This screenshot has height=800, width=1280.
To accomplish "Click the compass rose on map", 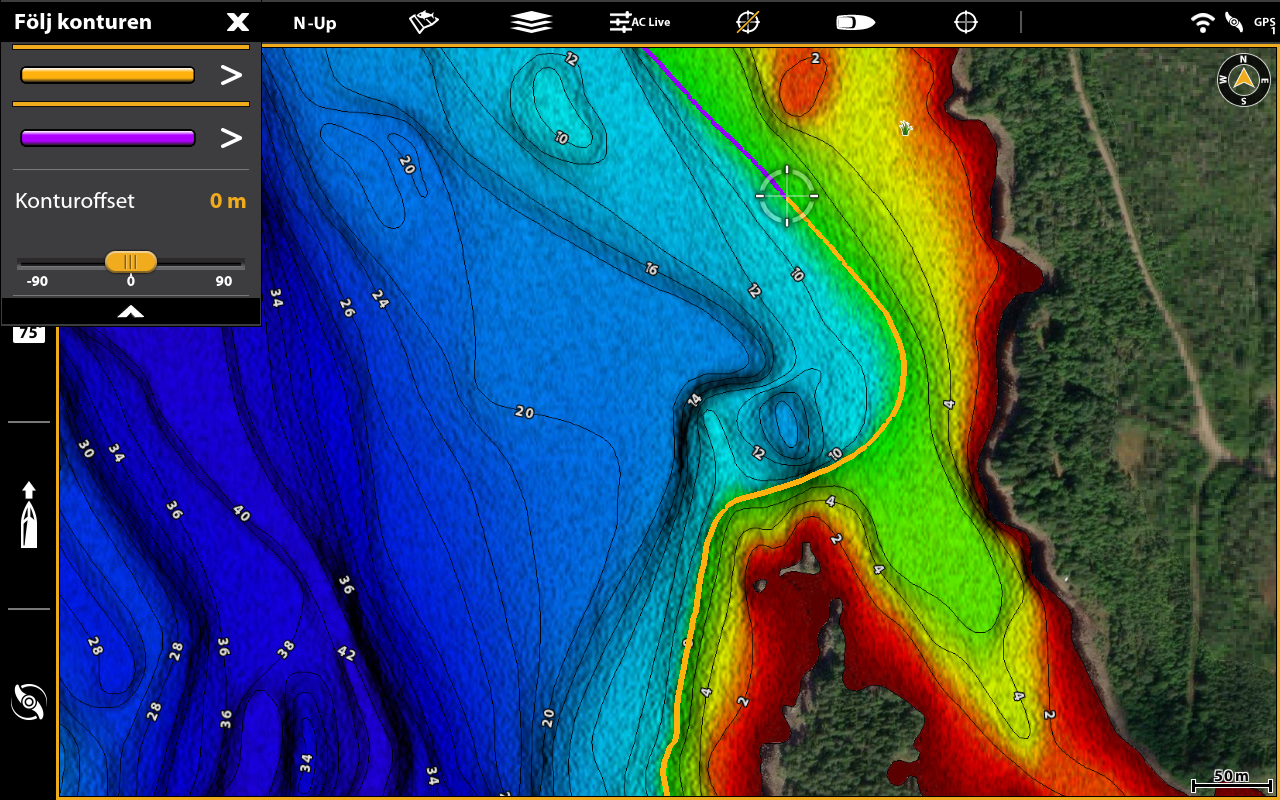I will coord(1243,80).
